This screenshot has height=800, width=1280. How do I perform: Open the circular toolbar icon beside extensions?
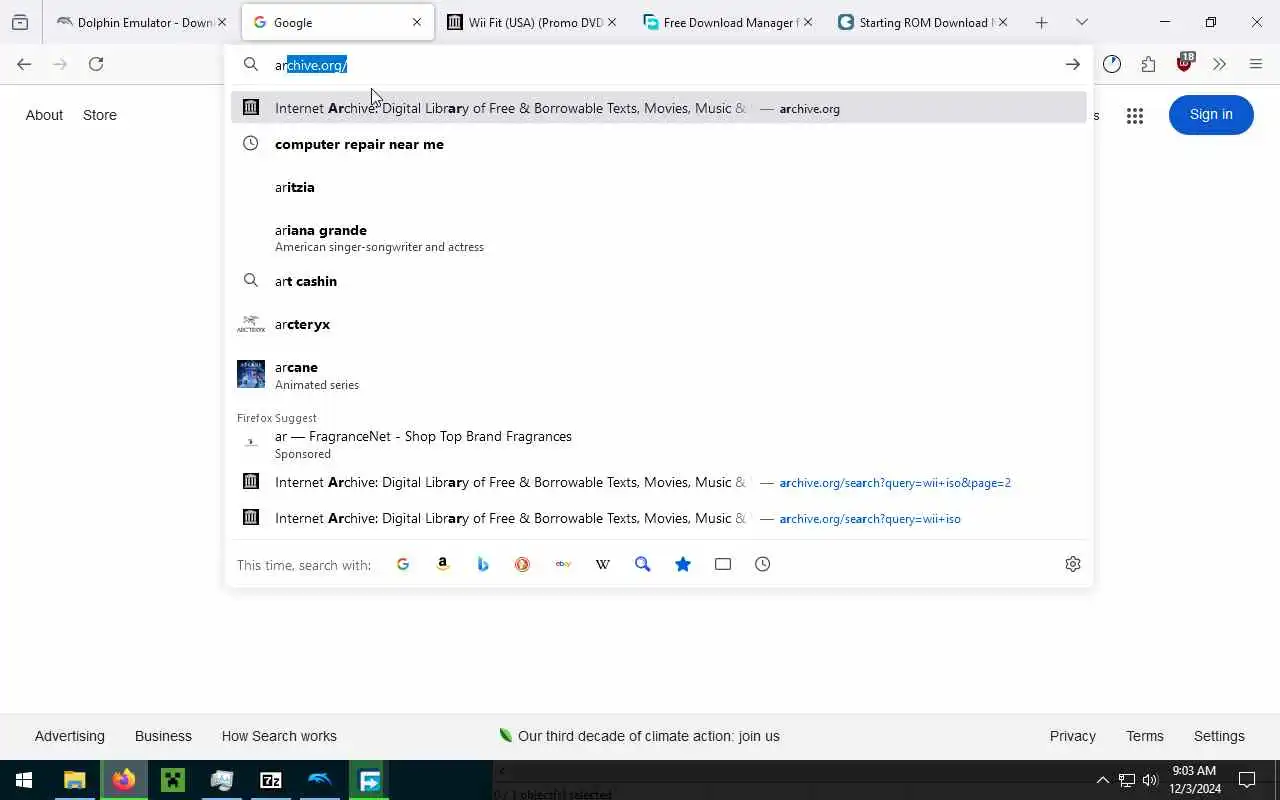coord(1112,64)
